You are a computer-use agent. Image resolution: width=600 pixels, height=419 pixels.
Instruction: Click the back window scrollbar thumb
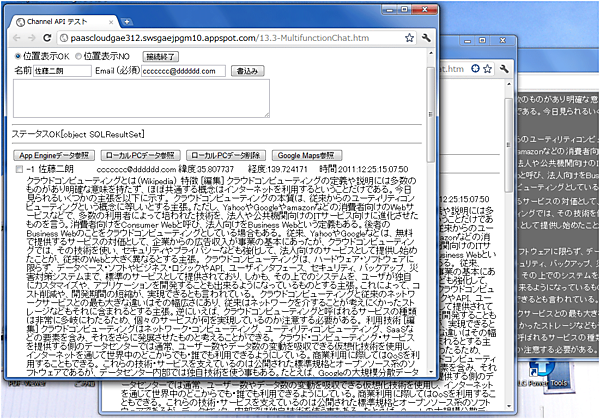(x=509, y=145)
